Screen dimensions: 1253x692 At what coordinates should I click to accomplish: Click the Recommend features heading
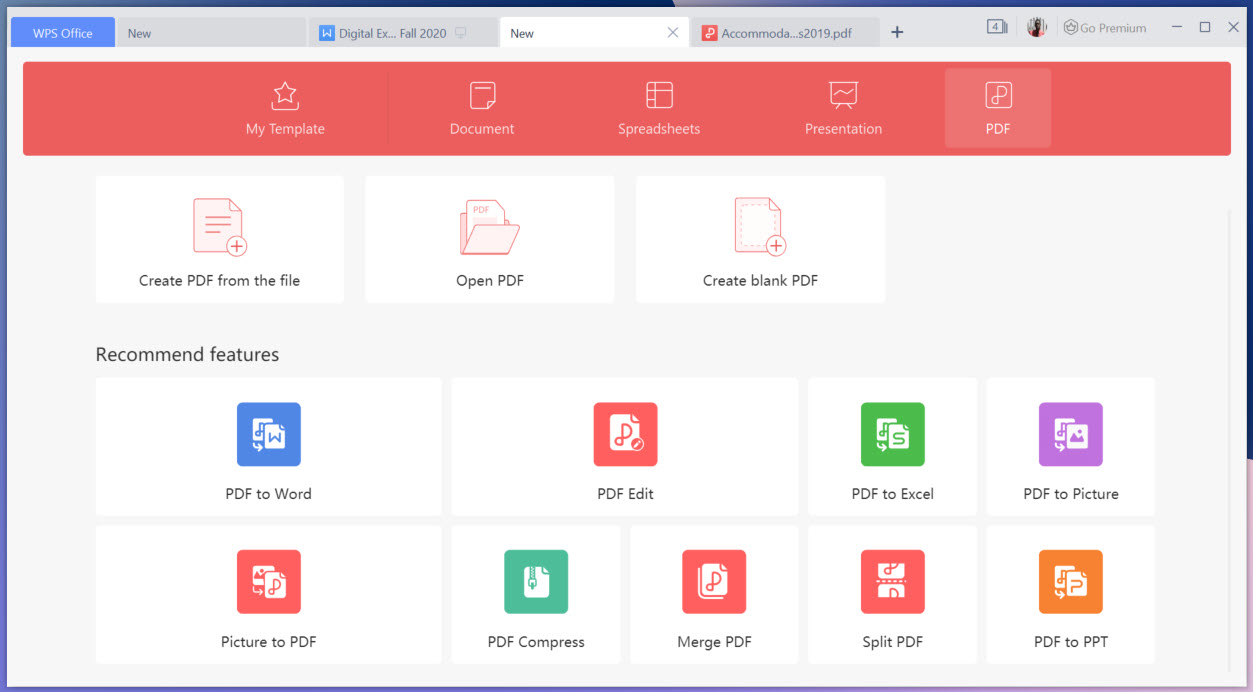[187, 355]
